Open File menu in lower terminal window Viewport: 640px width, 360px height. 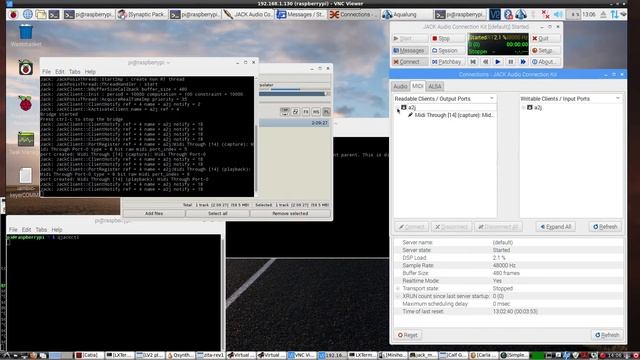13,230
